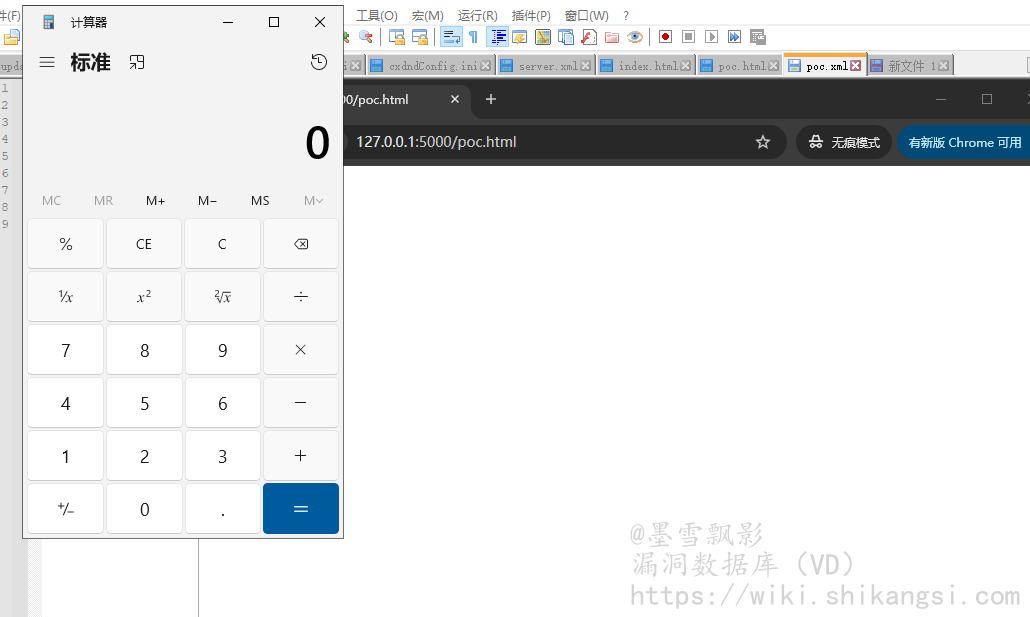Toggle the indent guide toolbar button
This screenshot has height=617, width=1030.
[x=497, y=37]
